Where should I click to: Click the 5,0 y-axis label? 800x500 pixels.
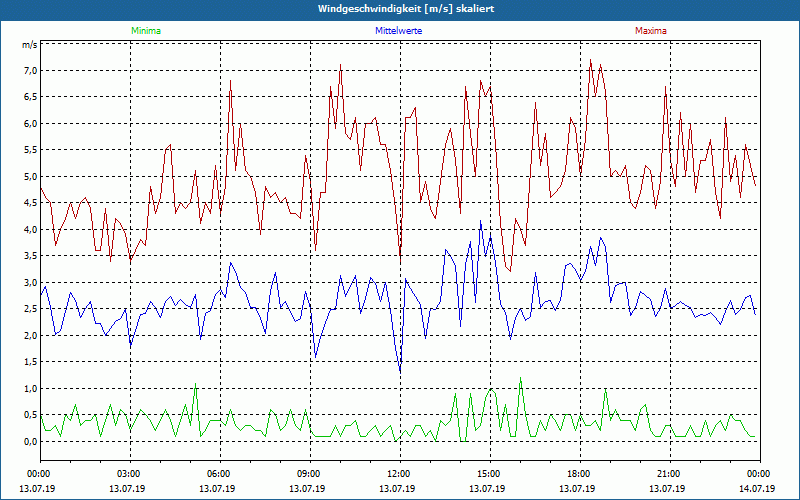tap(31, 177)
